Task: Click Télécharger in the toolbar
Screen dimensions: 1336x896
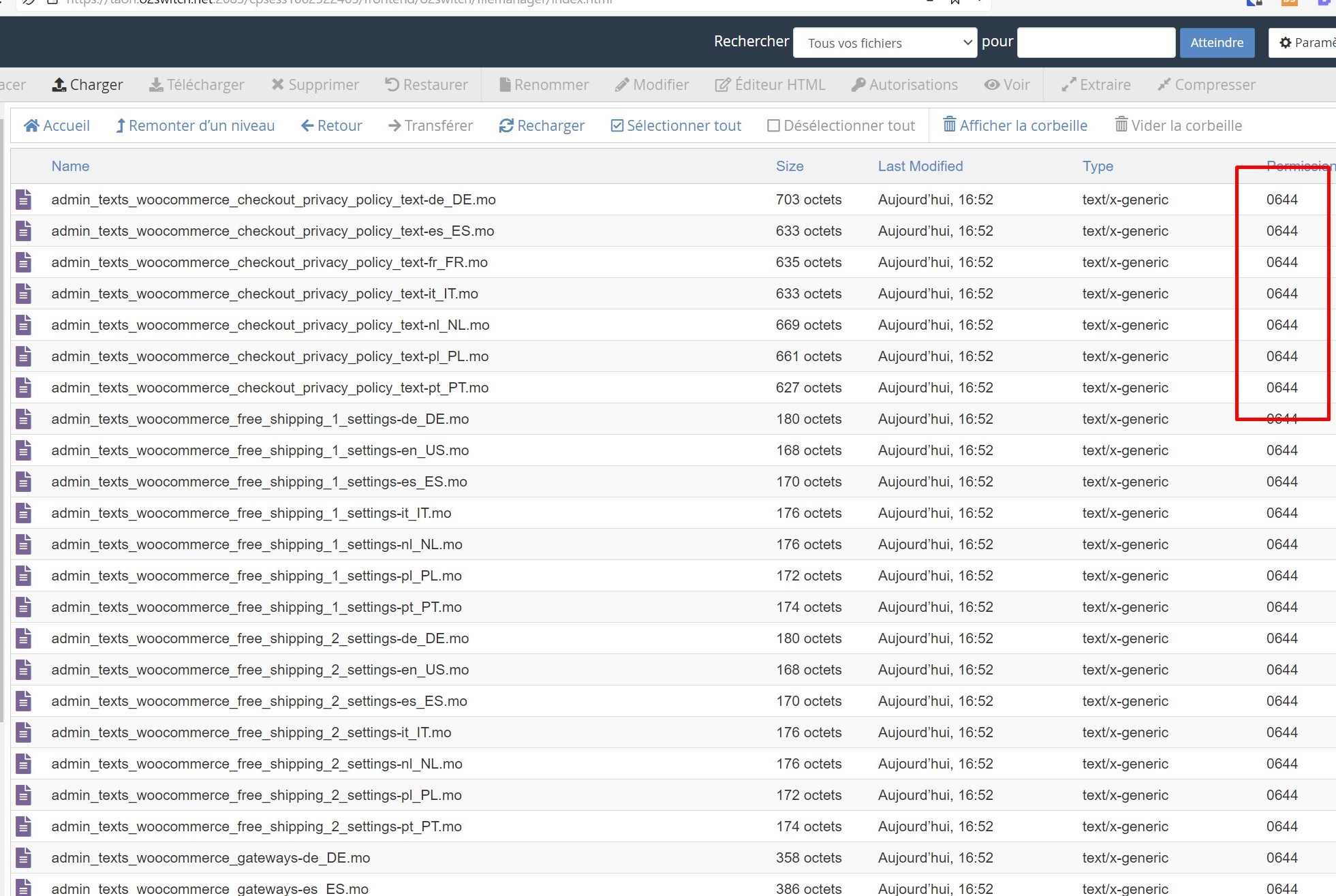Action: pyautogui.click(x=196, y=84)
